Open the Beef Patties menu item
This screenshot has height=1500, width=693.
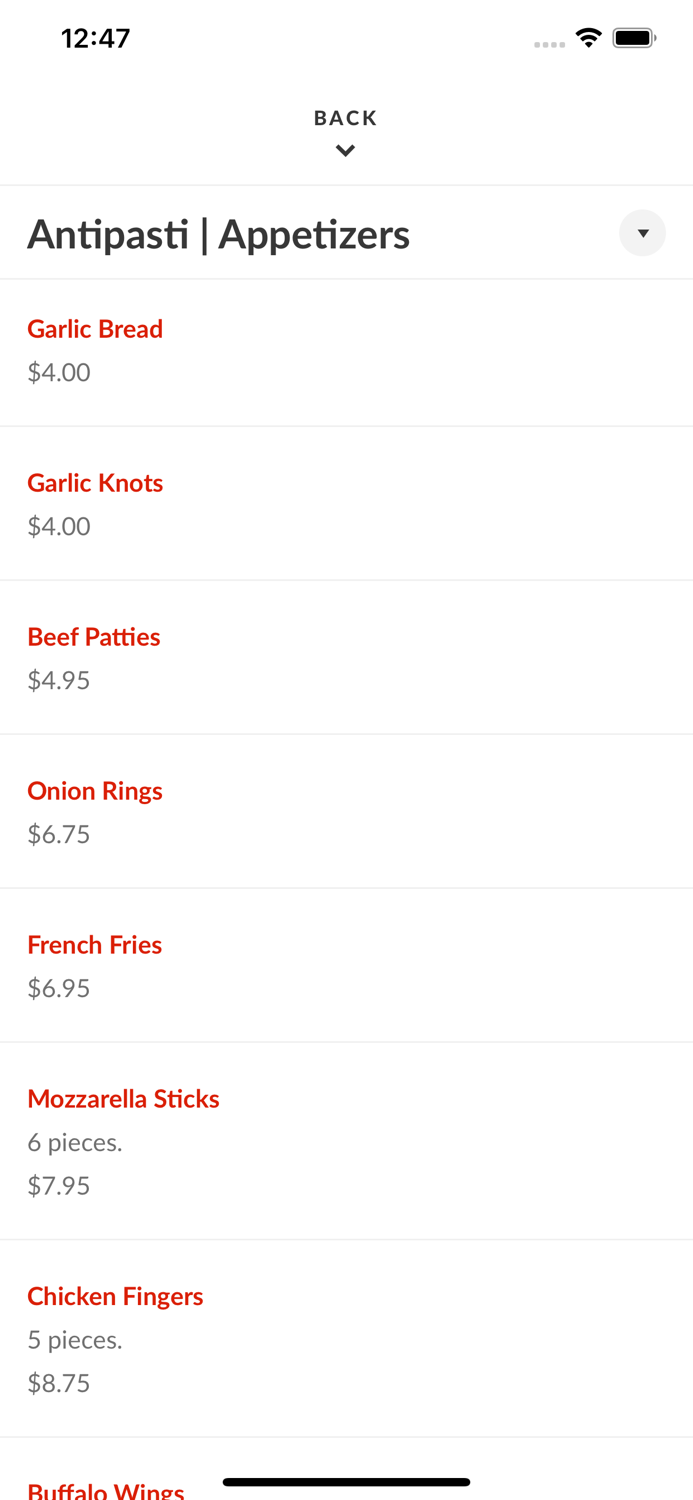tap(94, 637)
